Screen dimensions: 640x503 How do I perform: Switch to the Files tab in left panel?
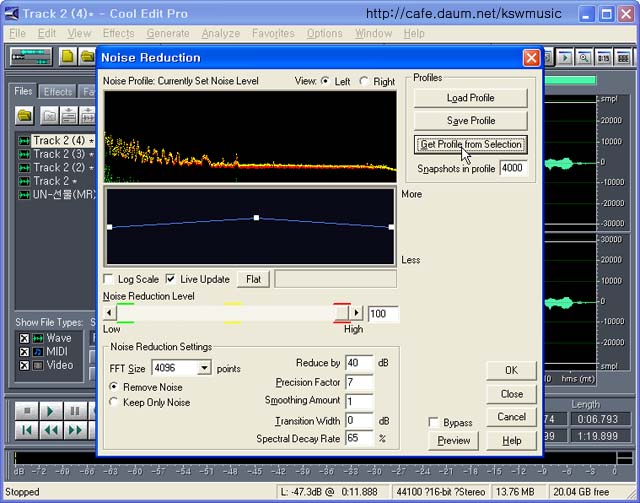click(23, 91)
